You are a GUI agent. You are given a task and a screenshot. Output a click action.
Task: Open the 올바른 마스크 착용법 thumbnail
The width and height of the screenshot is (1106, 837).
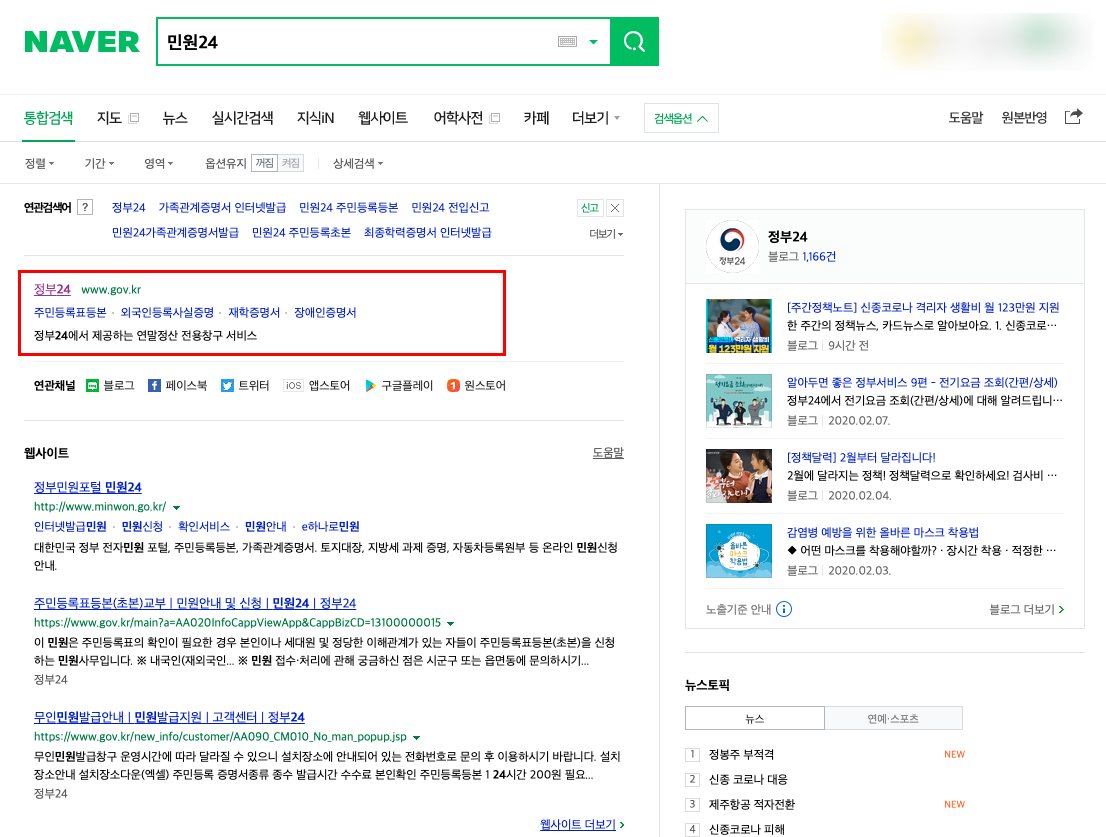(739, 551)
